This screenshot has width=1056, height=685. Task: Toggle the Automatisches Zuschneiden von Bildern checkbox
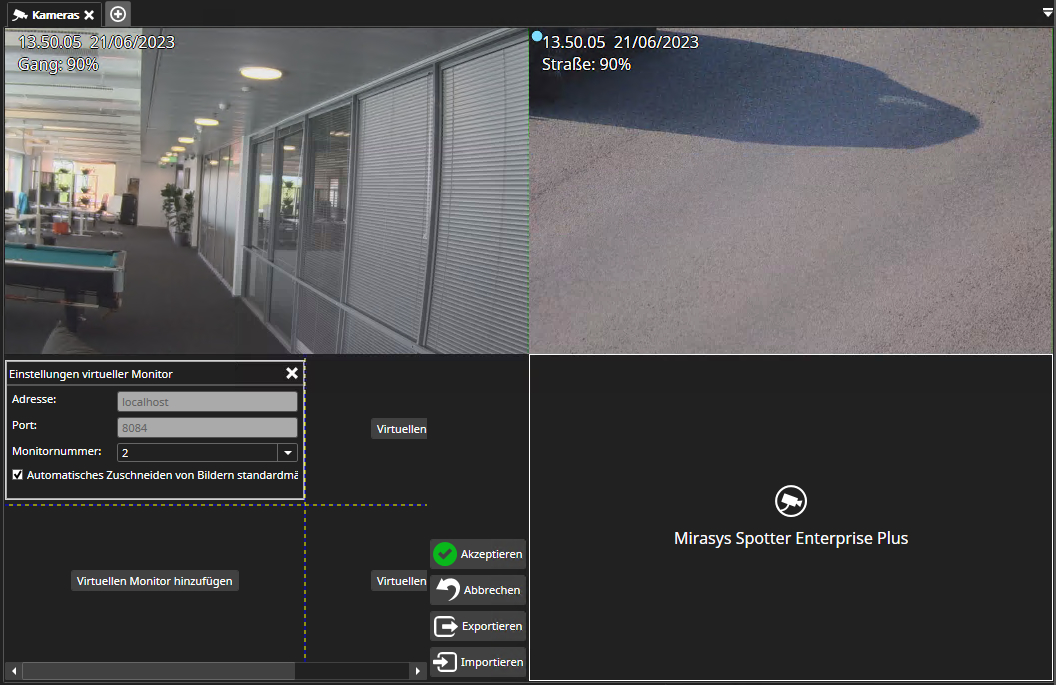17,474
